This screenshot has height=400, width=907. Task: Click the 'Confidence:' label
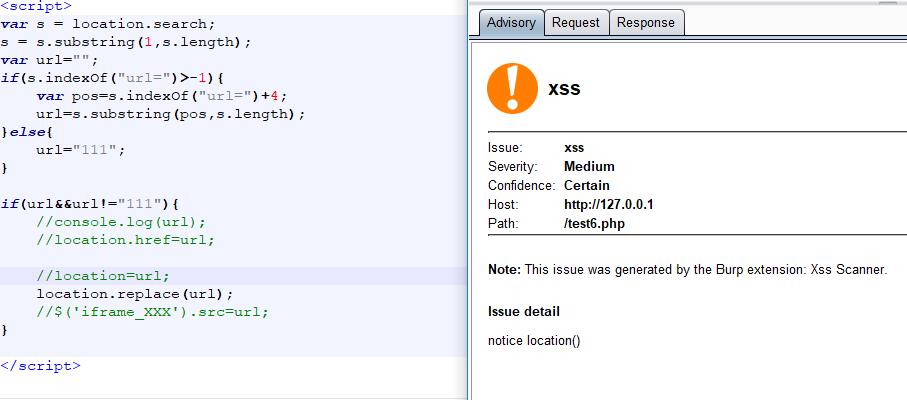coord(522,186)
